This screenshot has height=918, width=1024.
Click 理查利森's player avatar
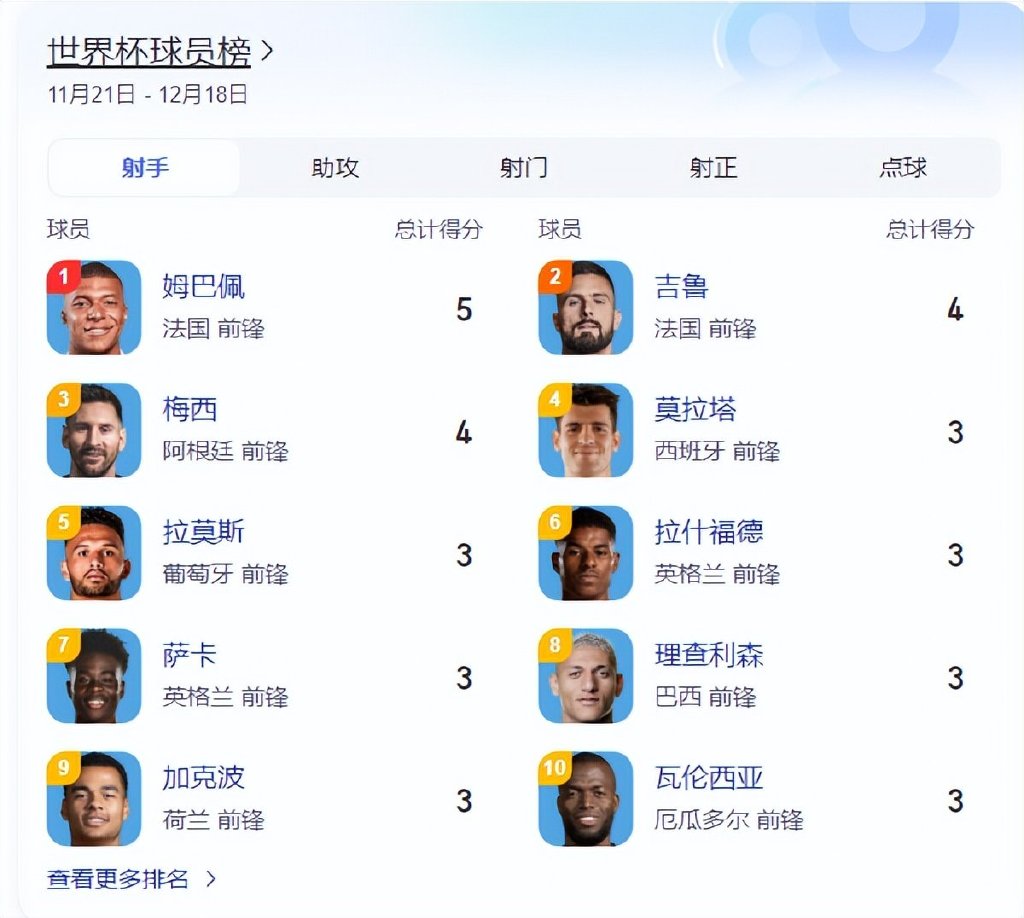(x=586, y=676)
